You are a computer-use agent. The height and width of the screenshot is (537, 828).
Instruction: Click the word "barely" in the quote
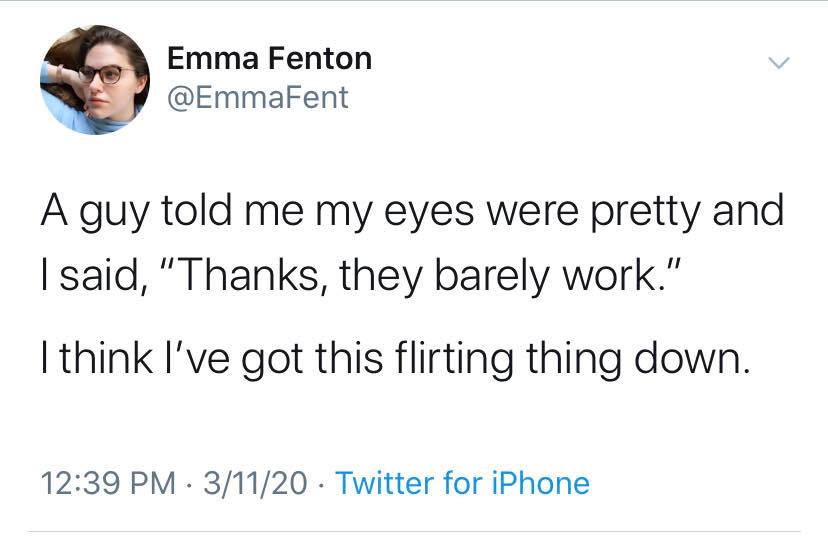click(455, 276)
